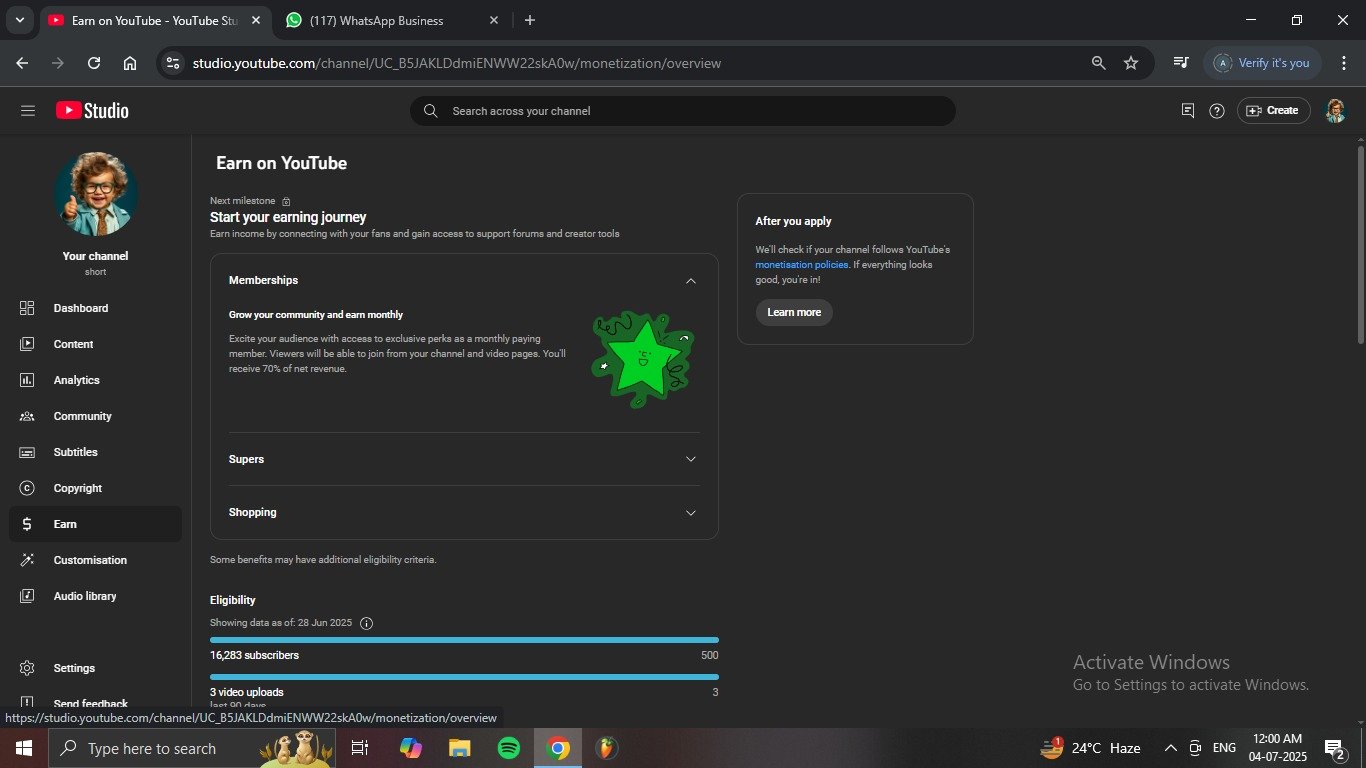Click the Type here to search box
Viewport: 1366px width, 768px height.
click(192, 748)
